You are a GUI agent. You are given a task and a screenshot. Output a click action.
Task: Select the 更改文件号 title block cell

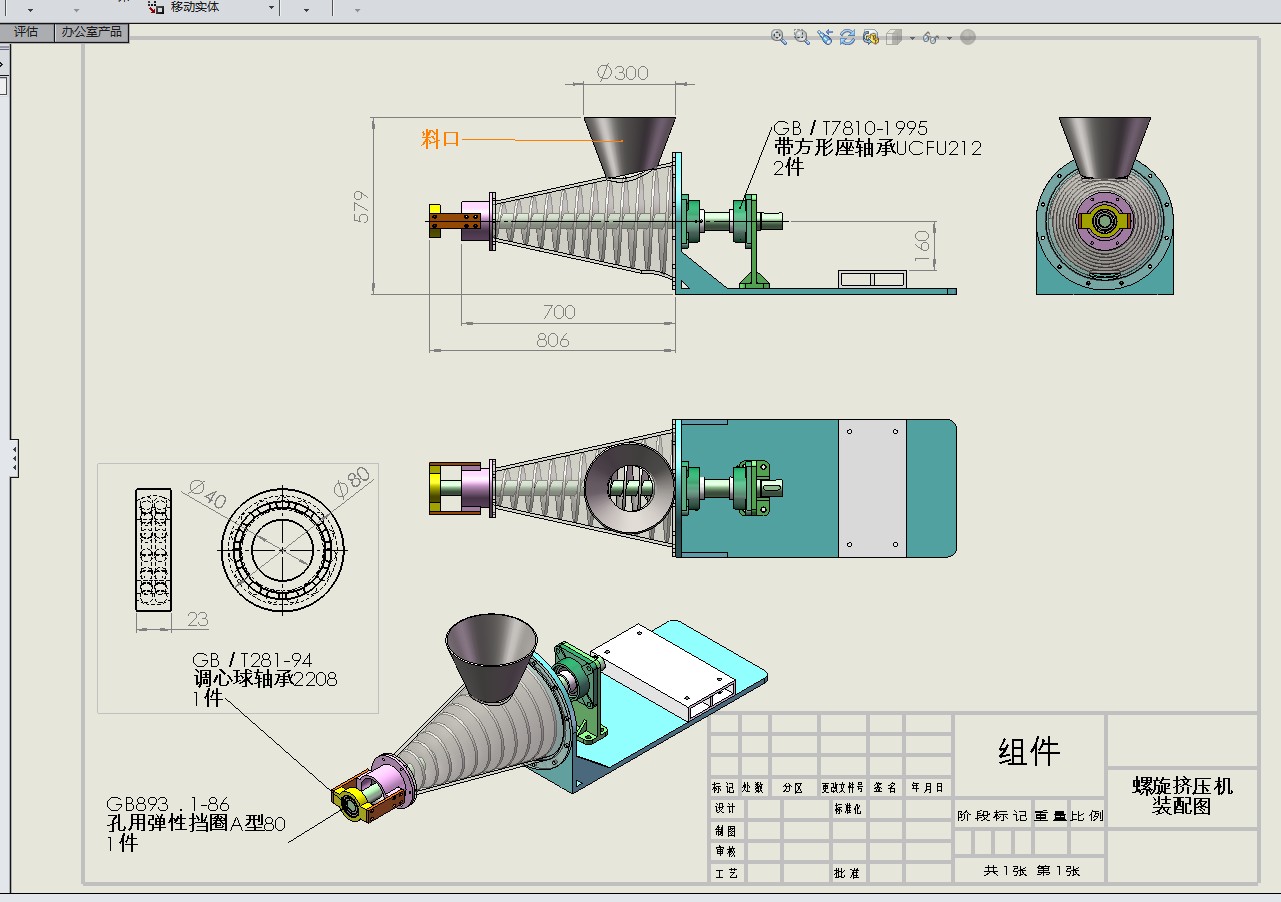[x=843, y=788]
